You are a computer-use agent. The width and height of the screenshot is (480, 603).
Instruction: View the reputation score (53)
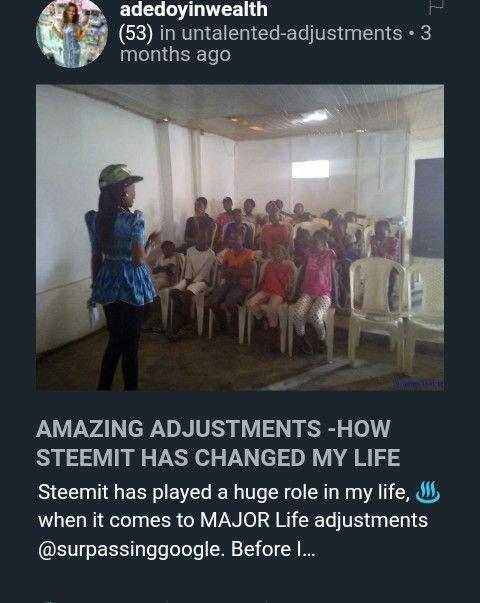(x=136, y=33)
